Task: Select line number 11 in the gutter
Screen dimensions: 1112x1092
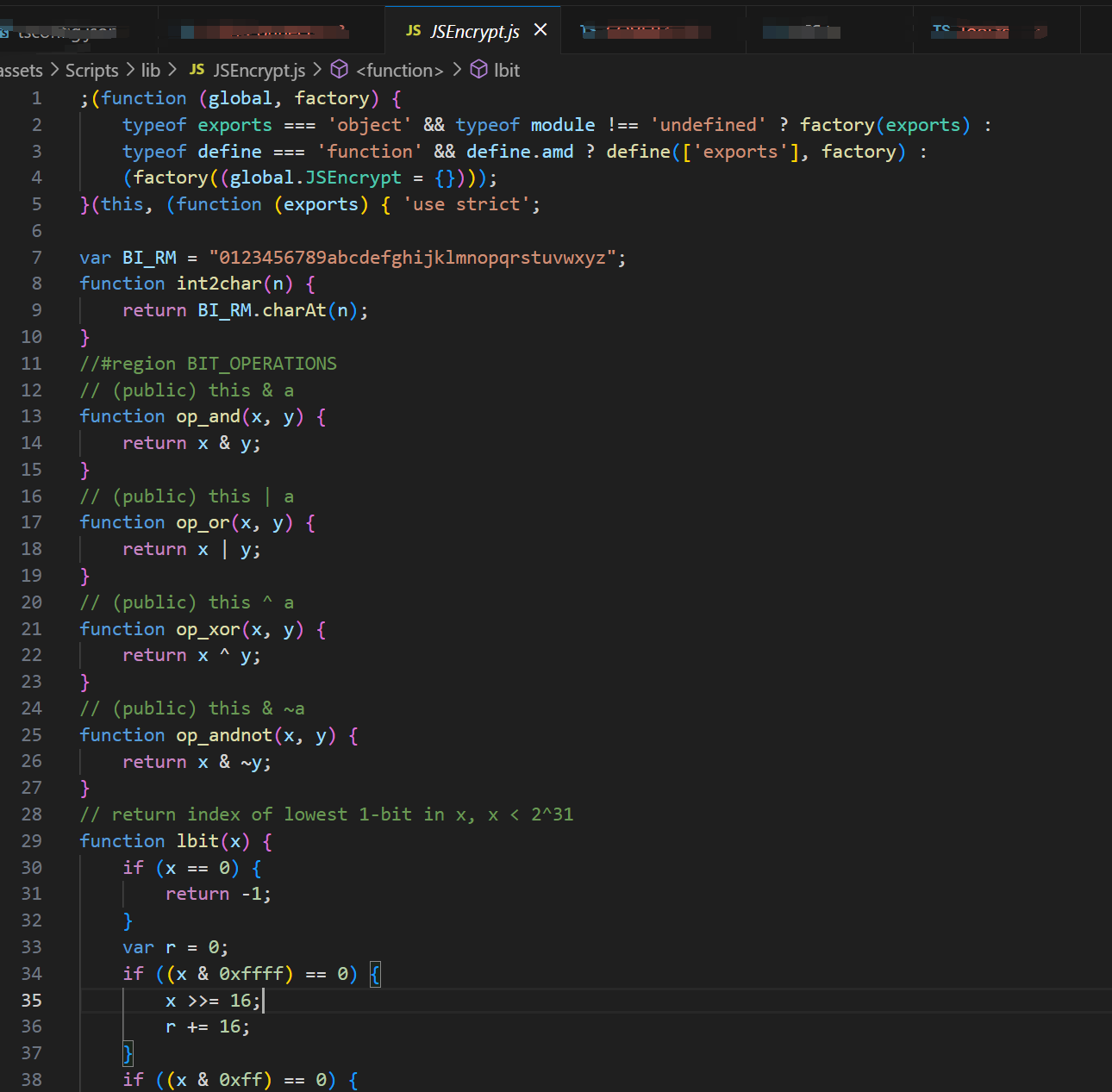Action: tap(32, 364)
